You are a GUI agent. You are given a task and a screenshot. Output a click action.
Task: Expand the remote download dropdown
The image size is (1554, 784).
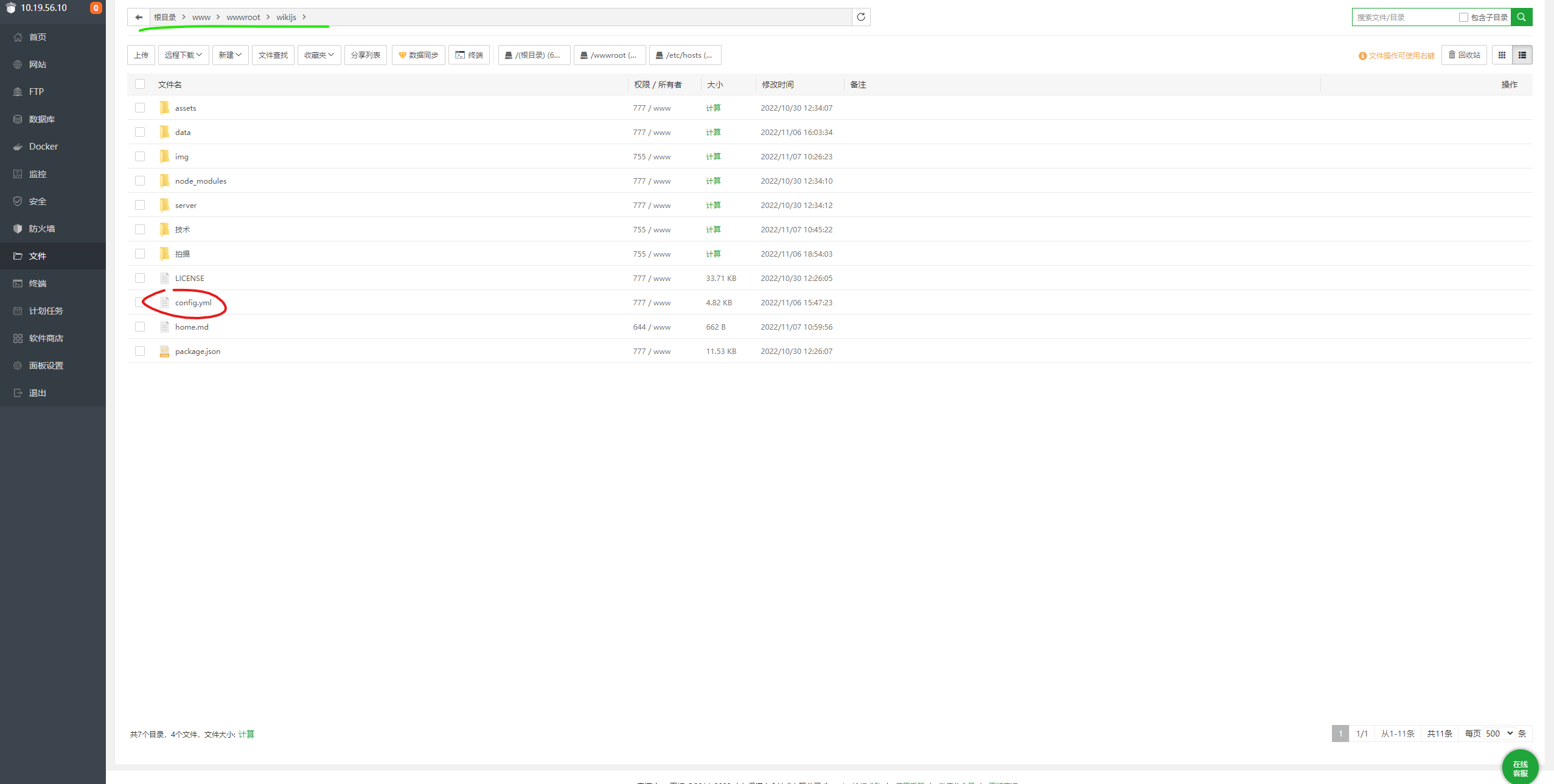(183, 55)
